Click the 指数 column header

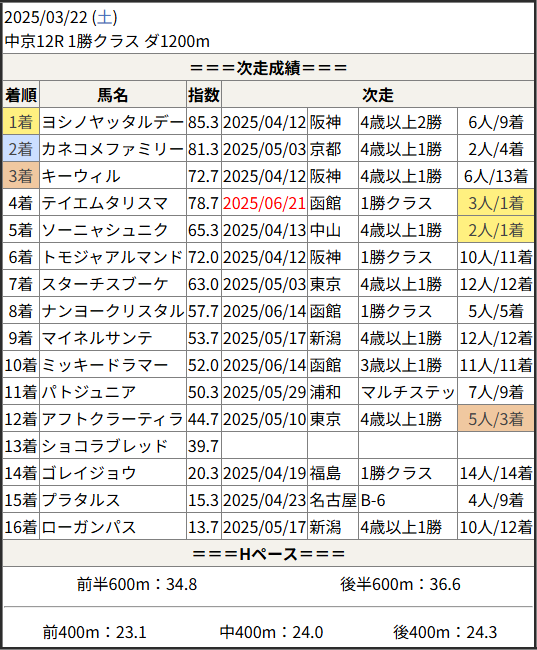click(204, 95)
